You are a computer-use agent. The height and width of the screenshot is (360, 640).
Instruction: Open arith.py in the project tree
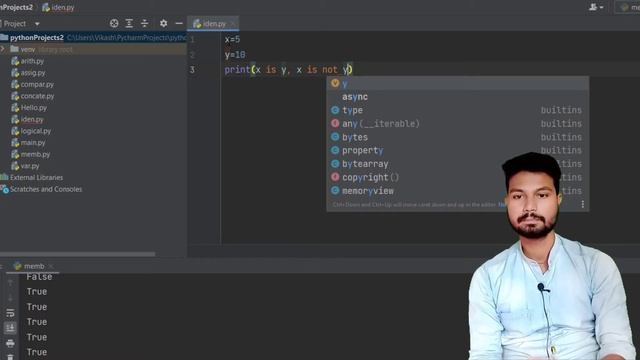coord(32,61)
